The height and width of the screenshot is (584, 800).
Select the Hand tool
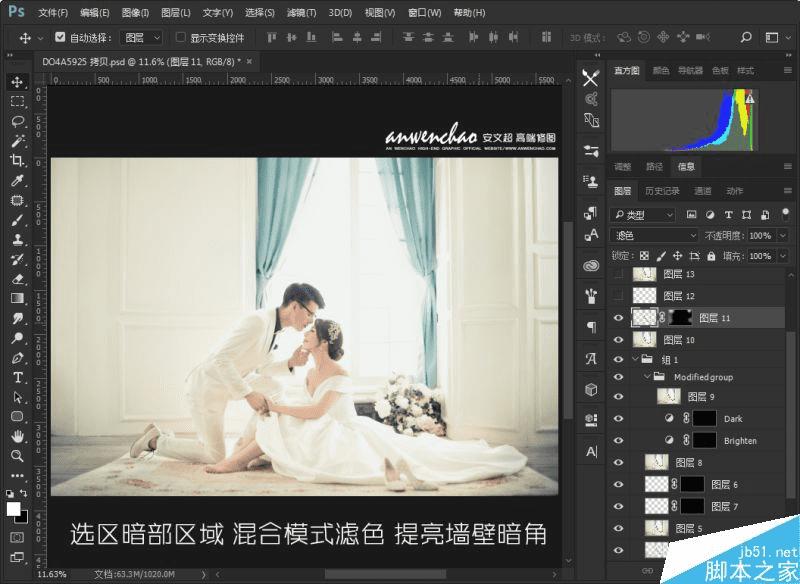tap(17, 436)
